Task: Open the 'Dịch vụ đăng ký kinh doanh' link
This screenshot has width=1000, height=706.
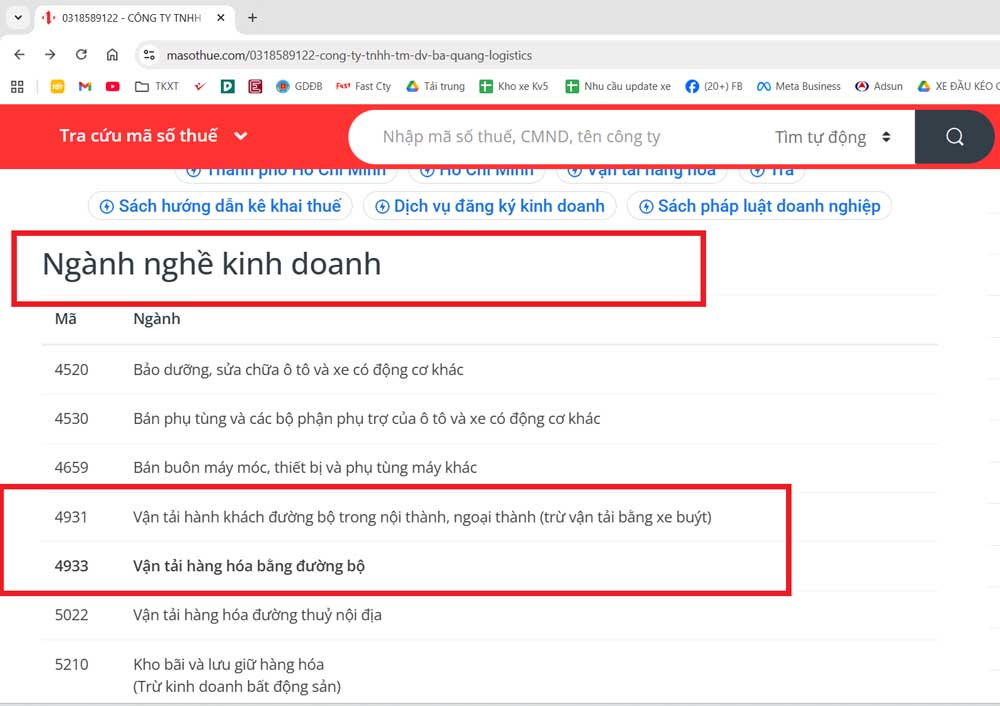Action: (492, 205)
